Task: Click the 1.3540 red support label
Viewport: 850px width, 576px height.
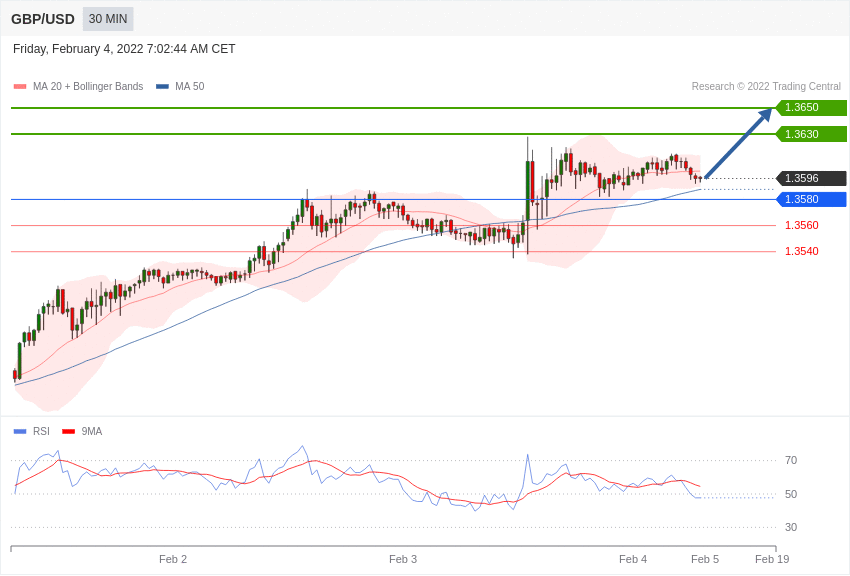Action: pyautogui.click(x=802, y=251)
